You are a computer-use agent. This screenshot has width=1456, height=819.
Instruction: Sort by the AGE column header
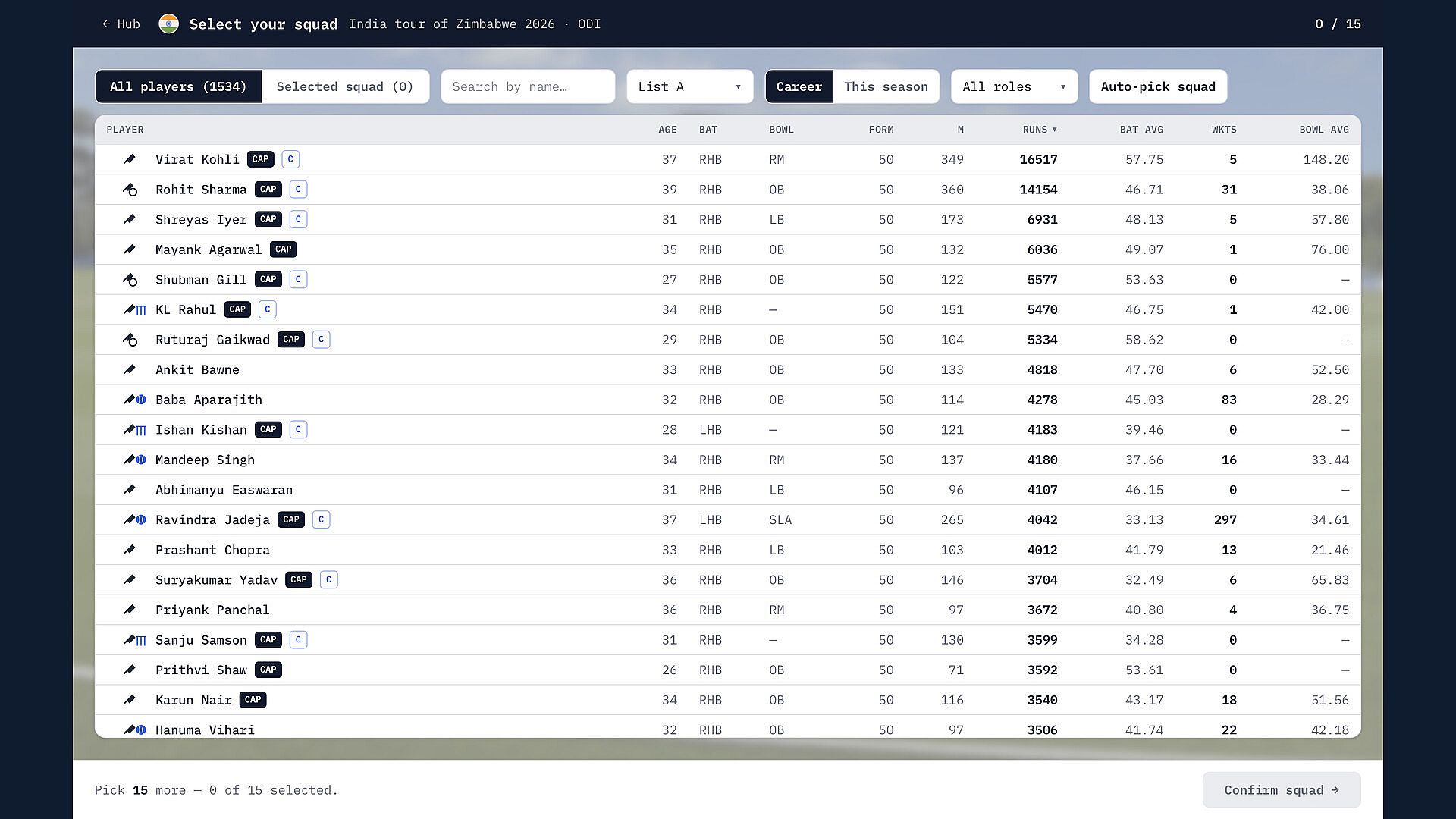click(667, 130)
